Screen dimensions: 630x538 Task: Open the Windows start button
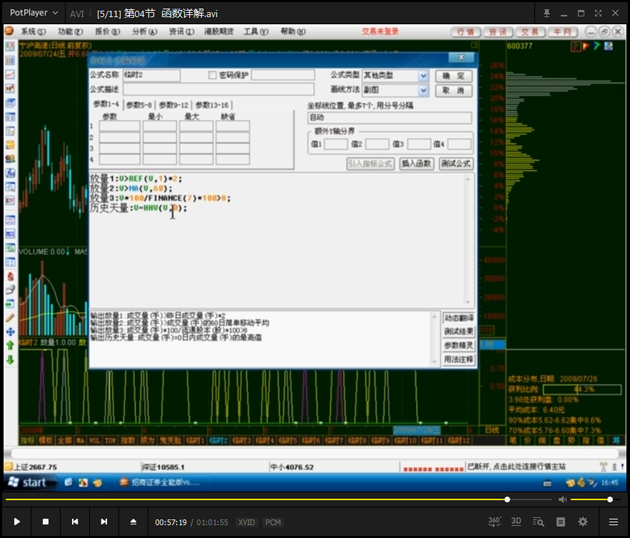pos(29,482)
